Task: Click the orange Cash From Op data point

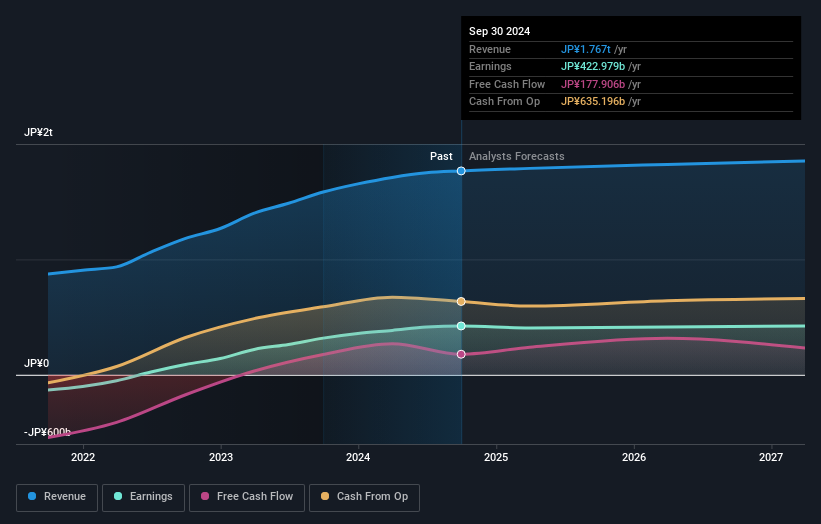Action: (461, 302)
